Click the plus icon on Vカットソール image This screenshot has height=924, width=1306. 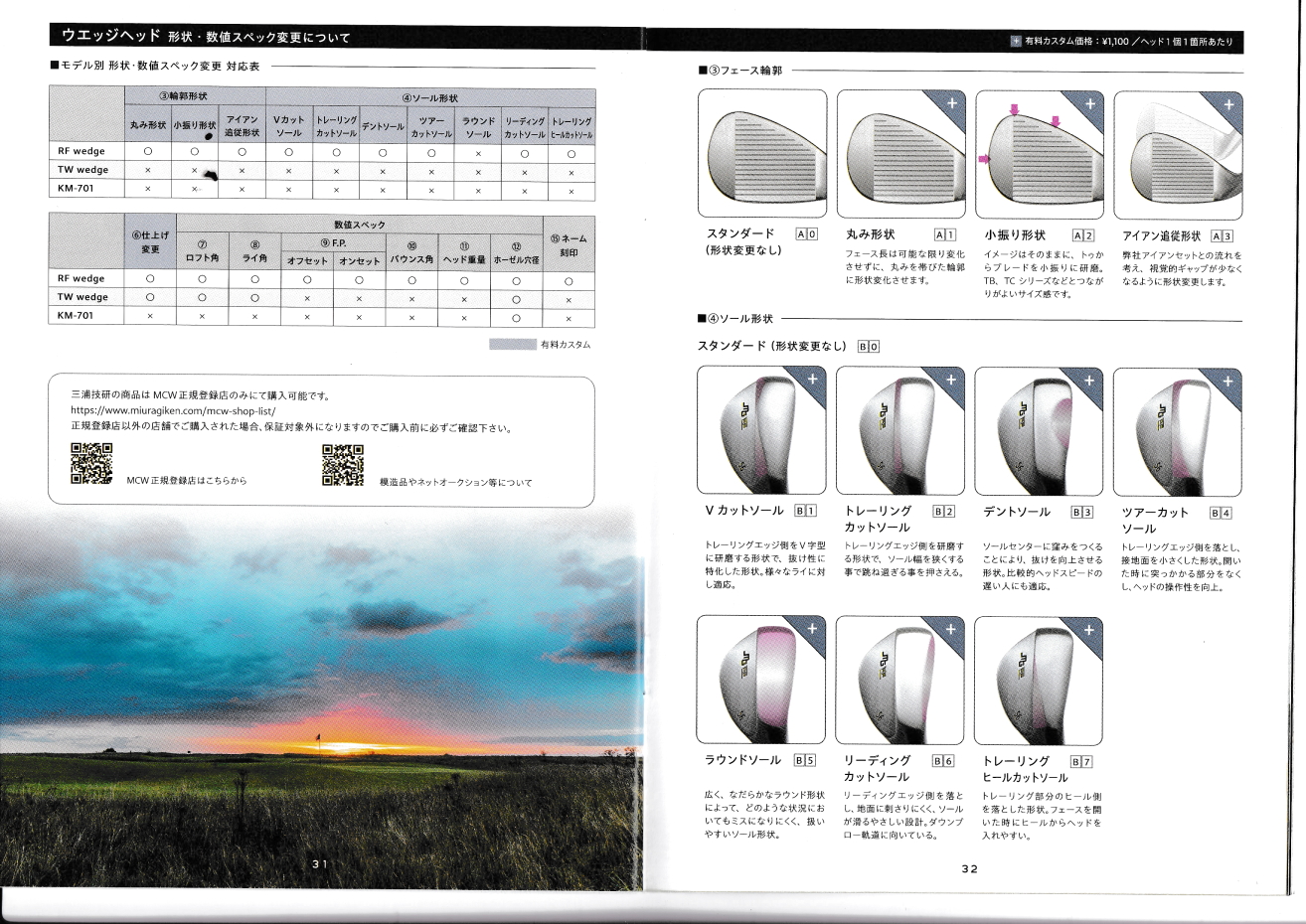[x=812, y=379]
